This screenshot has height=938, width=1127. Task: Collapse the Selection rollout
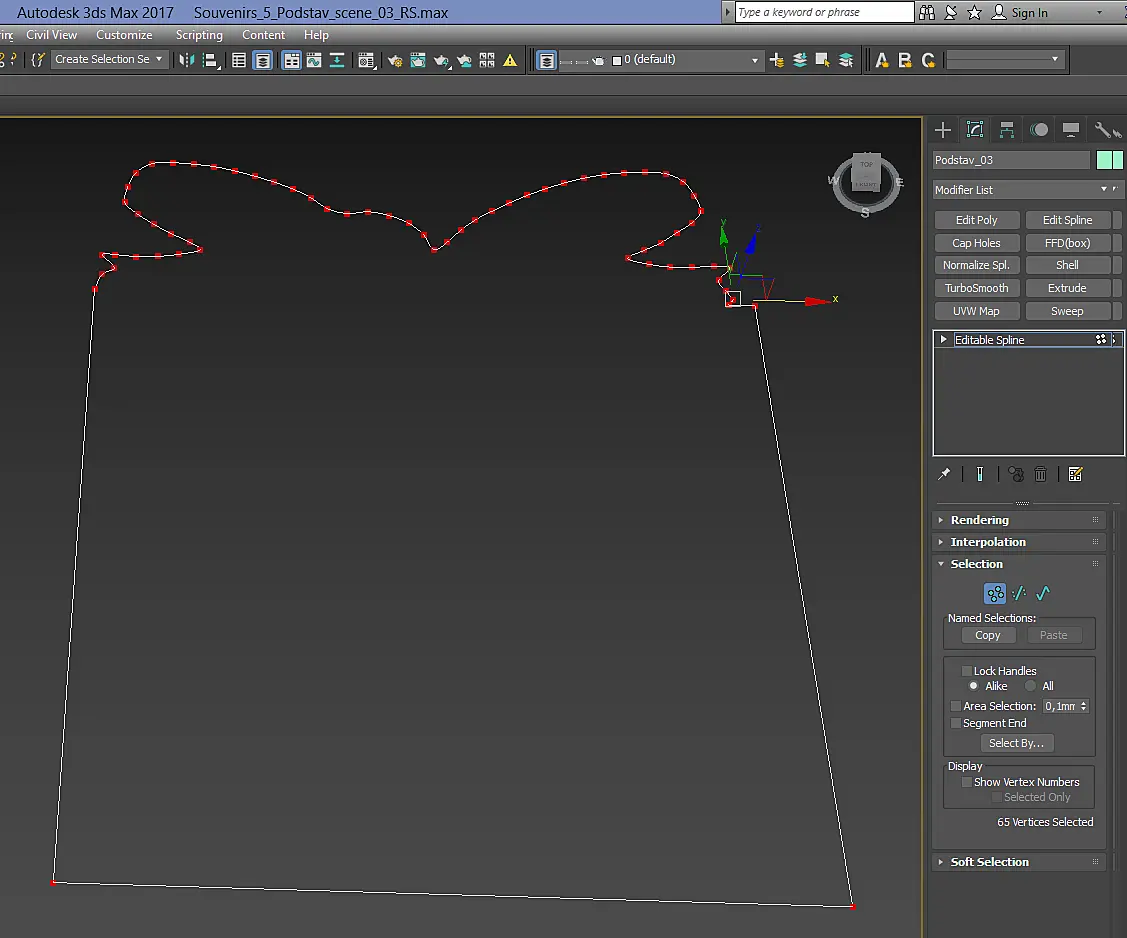(1020, 564)
